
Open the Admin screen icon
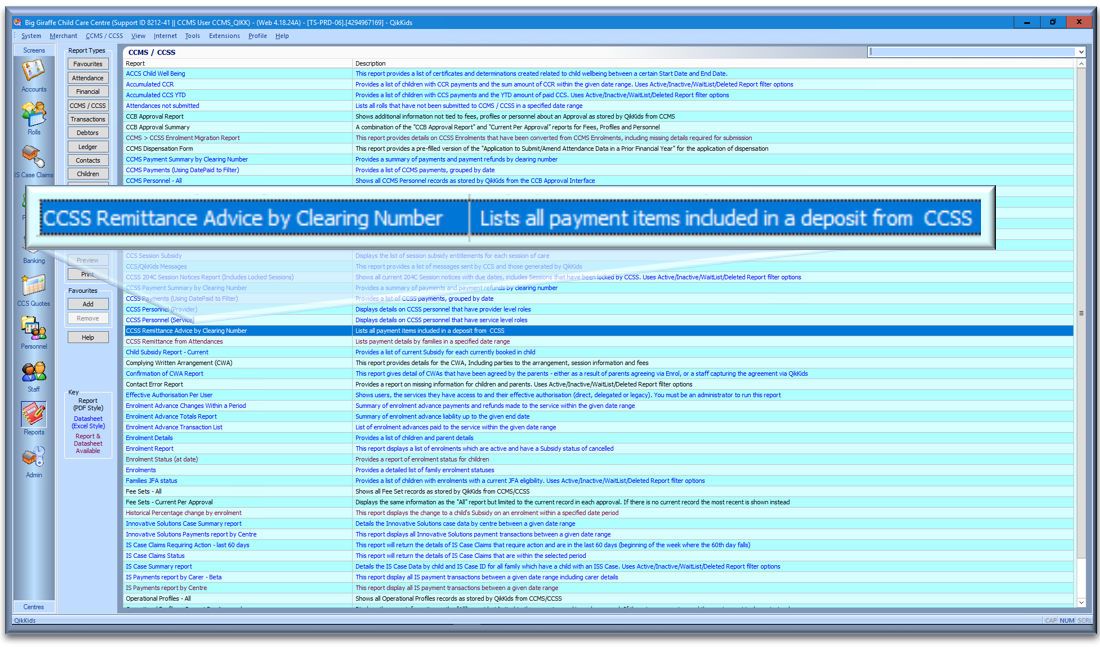click(x=33, y=457)
